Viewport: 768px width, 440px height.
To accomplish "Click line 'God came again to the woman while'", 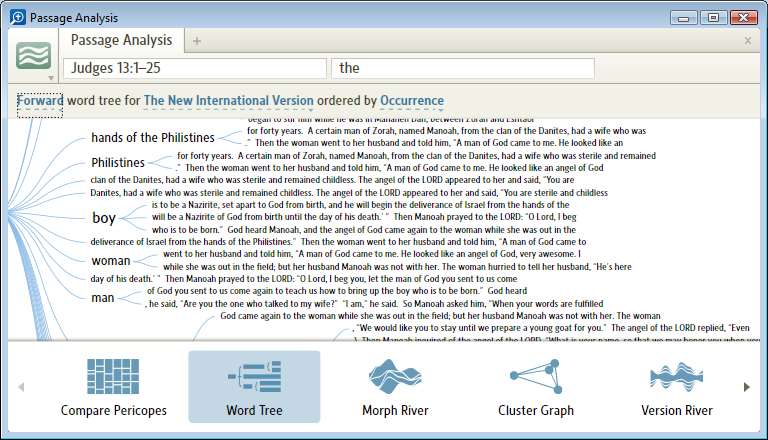I will point(440,316).
